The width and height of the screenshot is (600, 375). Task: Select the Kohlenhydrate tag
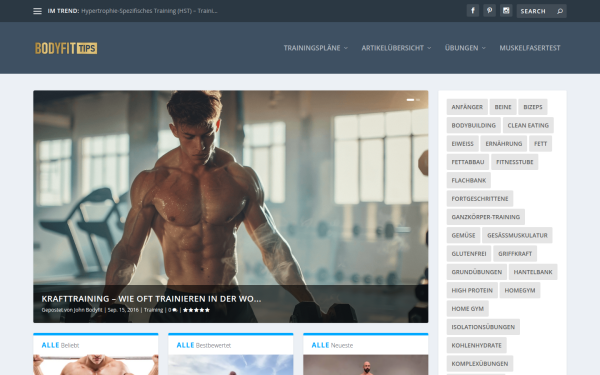coord(476,346)
